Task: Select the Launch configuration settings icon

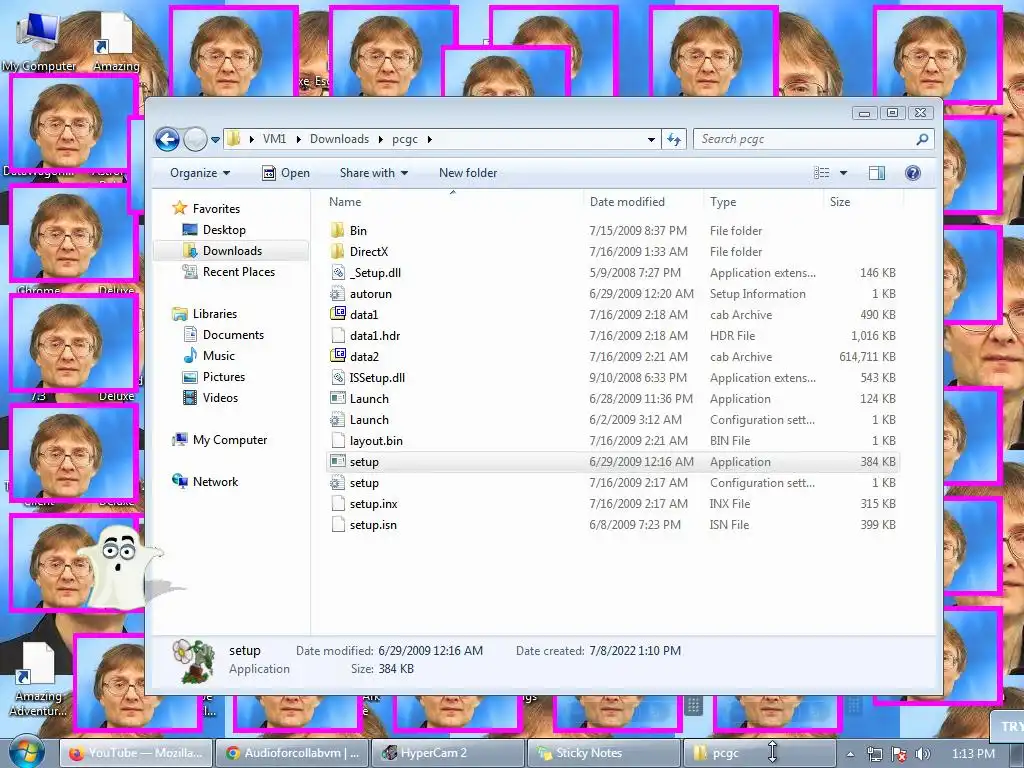Action: coord(338,420)
